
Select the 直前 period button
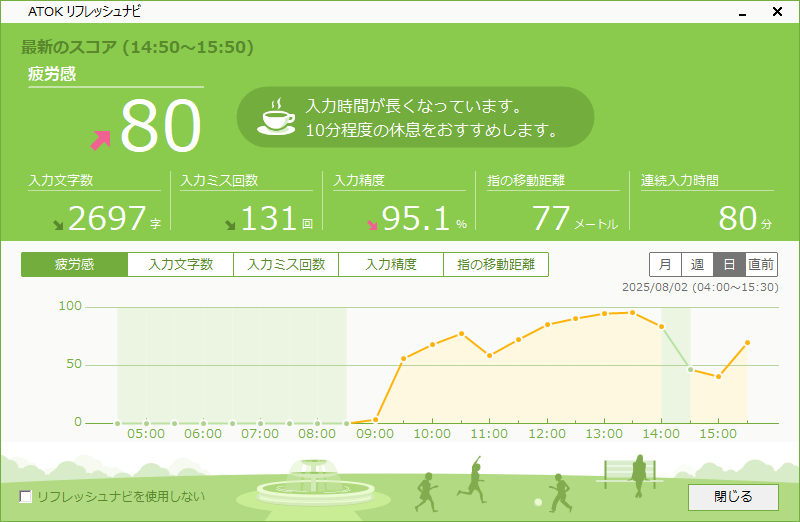click(761, 264)
